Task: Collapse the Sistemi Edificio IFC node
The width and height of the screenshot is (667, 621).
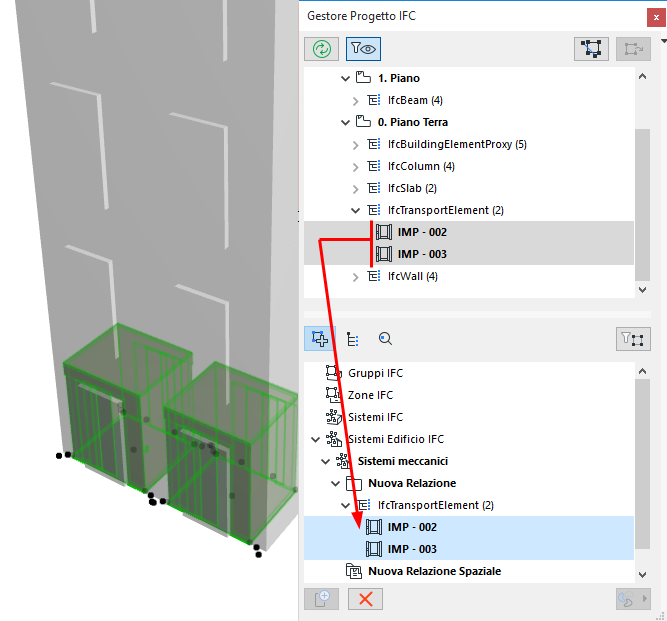Action: click(x=316, y=439)
